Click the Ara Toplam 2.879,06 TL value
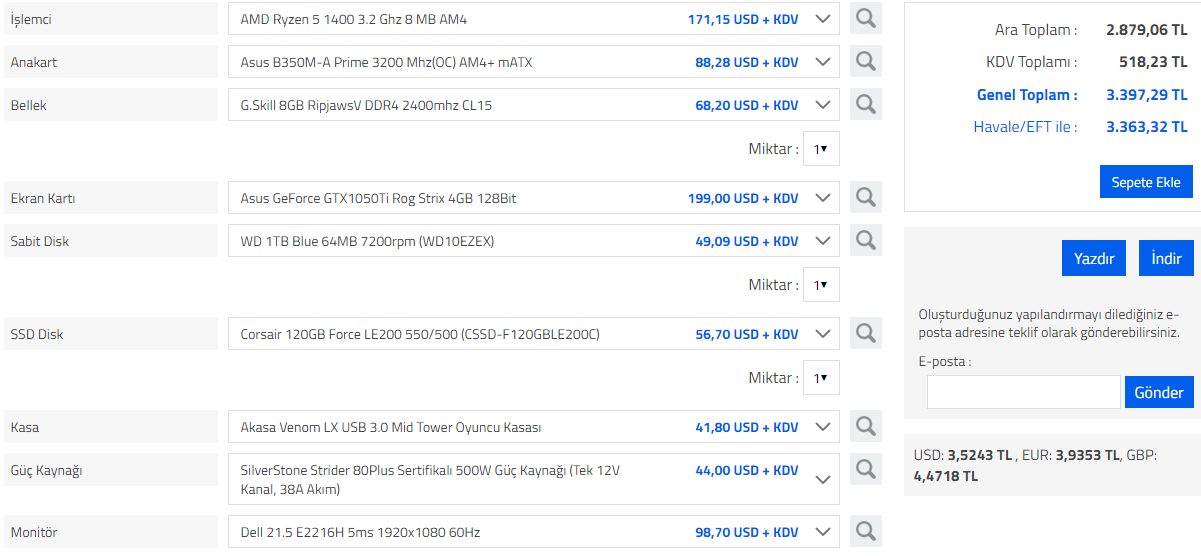This screenshot has width=1201, height=556. pyautogui.click(x=1147, y=30)
